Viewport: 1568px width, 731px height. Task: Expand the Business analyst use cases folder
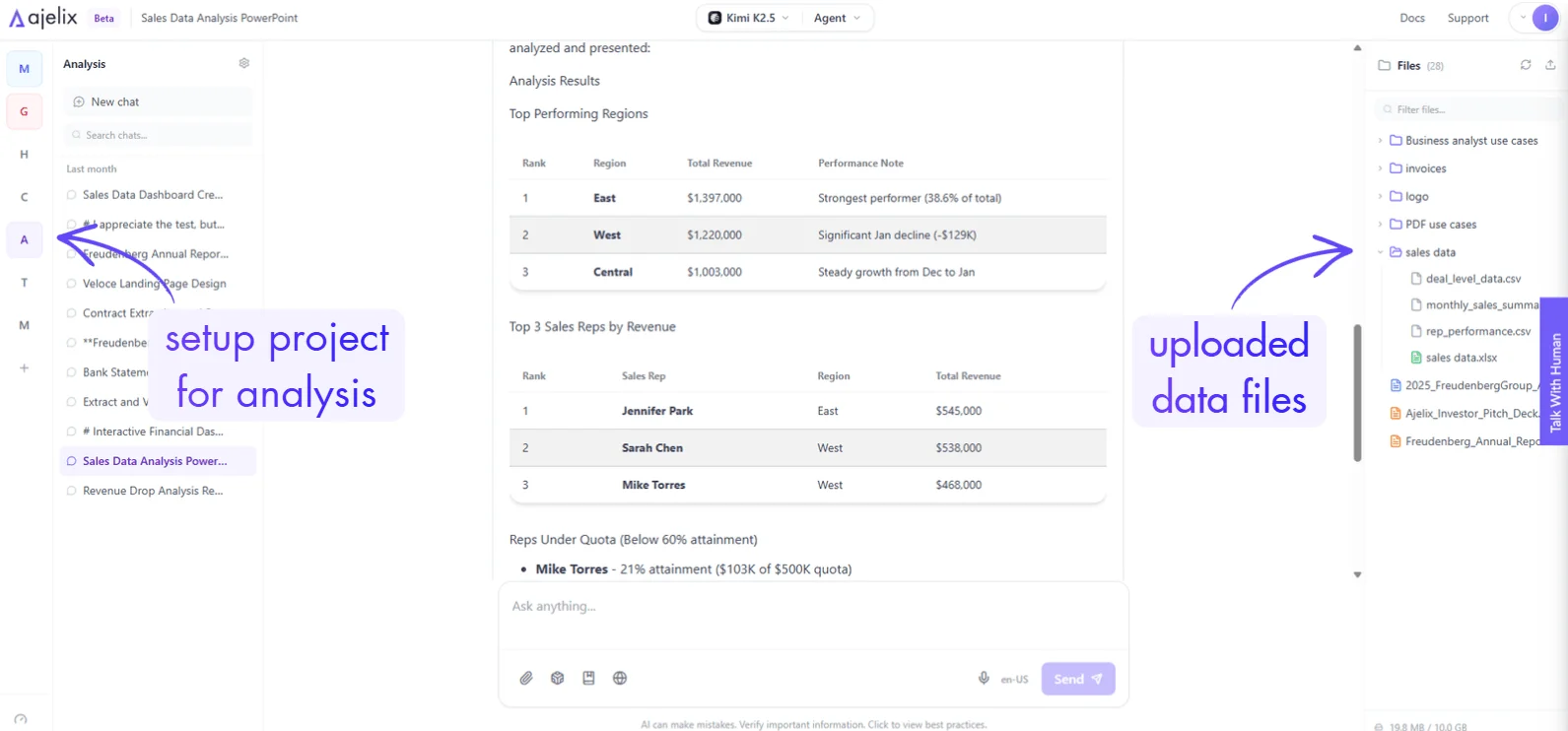[x=1470, y=141]
